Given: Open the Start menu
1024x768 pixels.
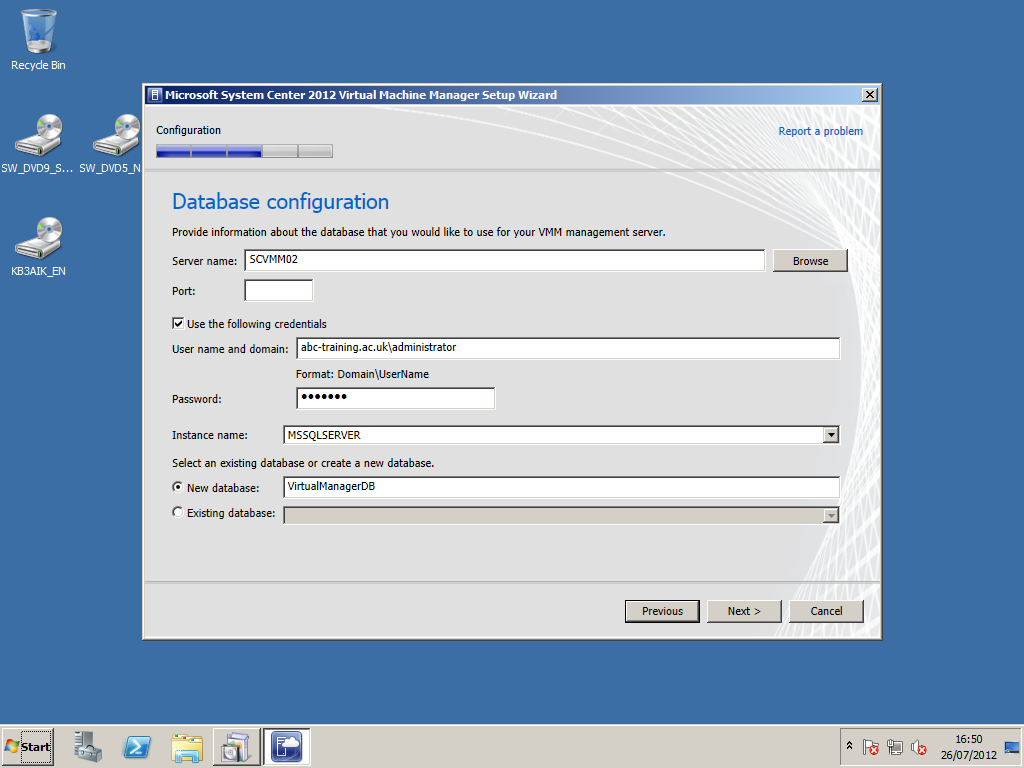Looking at the screenshot, I should [x=27, y=746].
